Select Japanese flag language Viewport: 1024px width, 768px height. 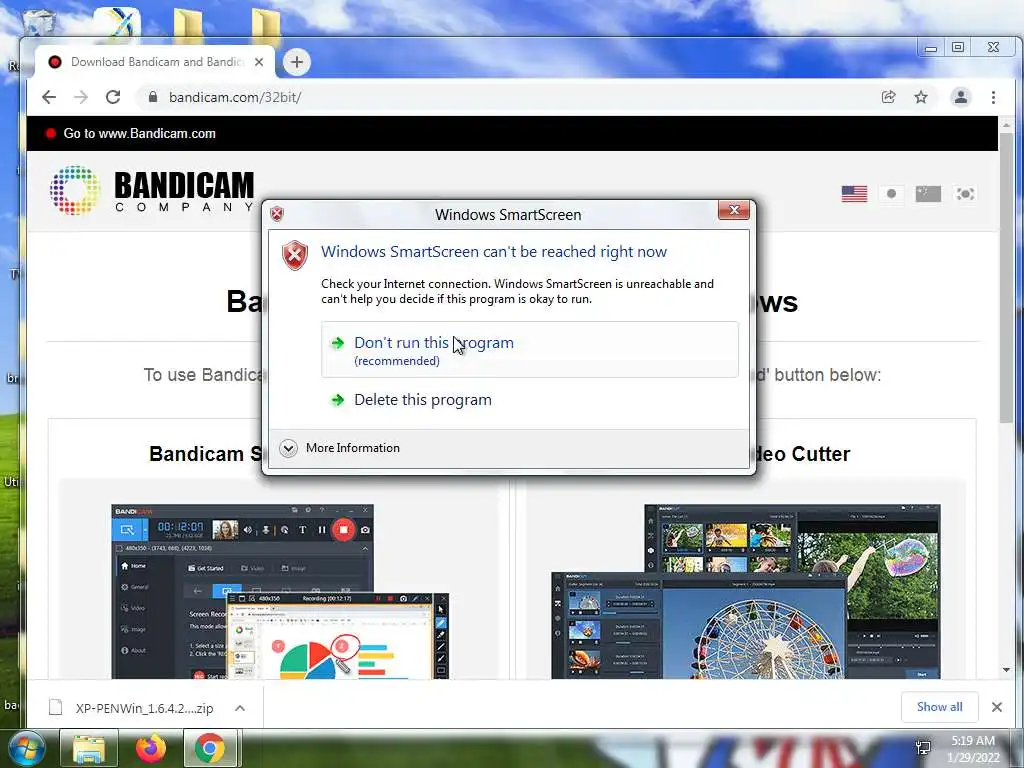pyautogui.click(x=891, y=194)
